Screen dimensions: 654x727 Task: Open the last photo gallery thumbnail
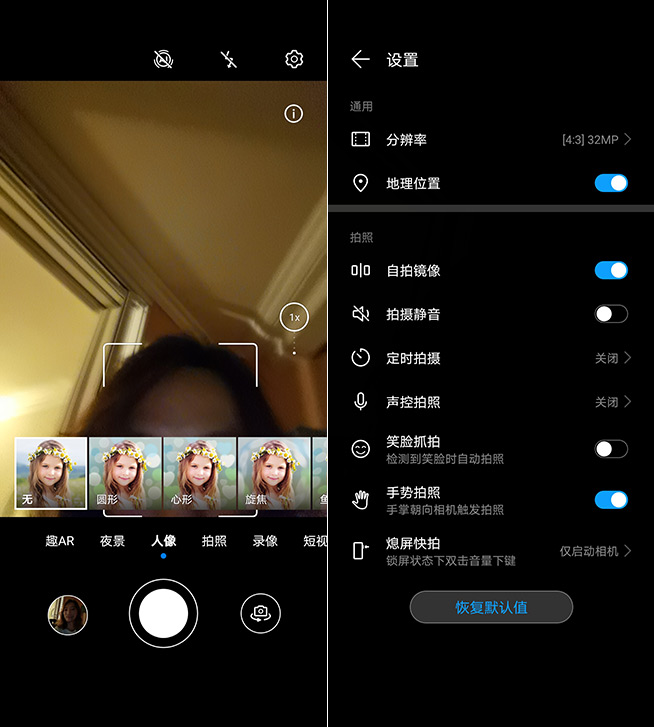coord(68,615)
